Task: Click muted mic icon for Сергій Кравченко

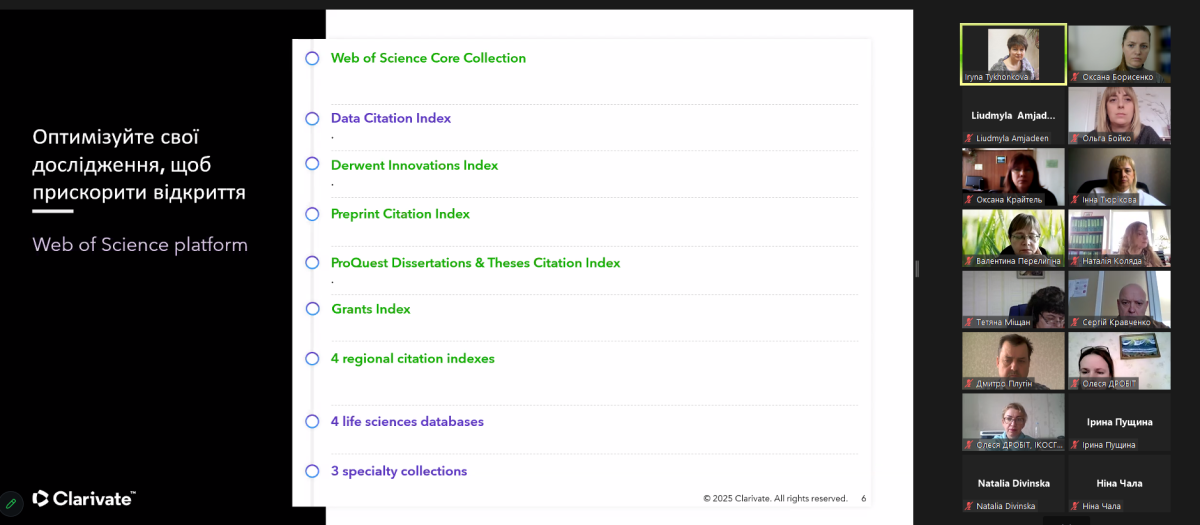Action: pyautogui.click(x=1075, y=323)
